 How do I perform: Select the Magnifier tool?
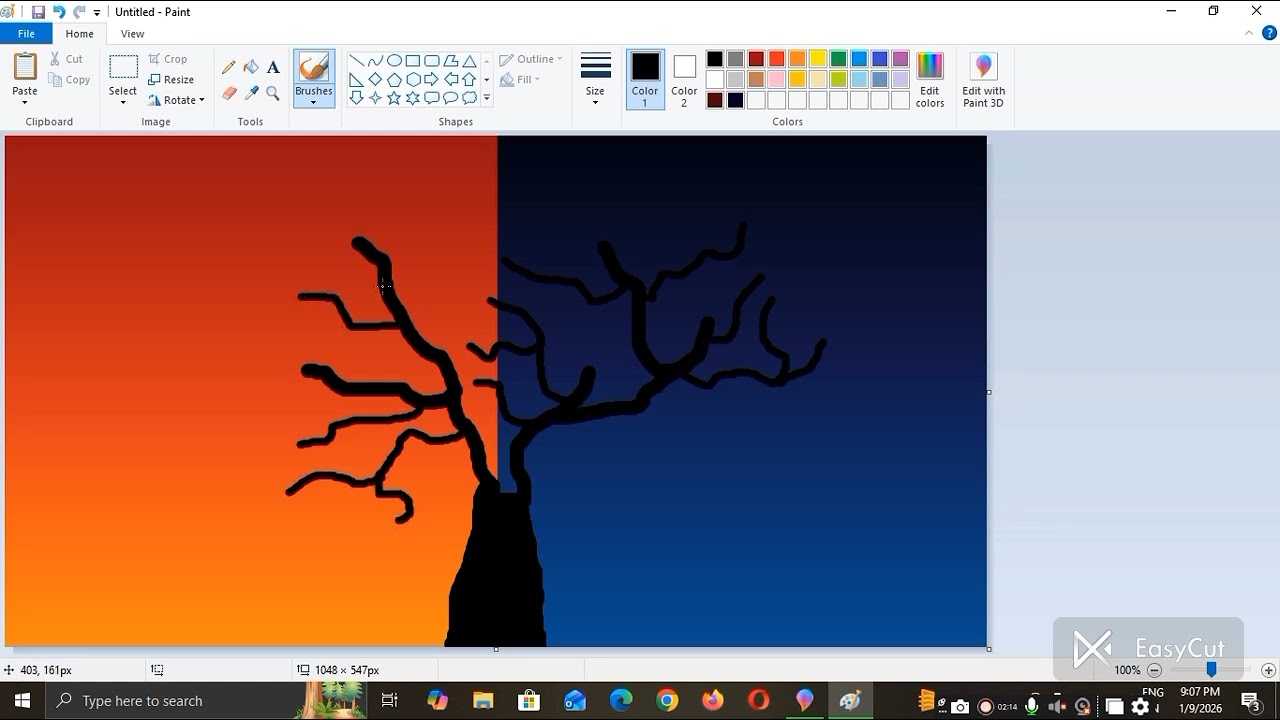tap(273, 93)
